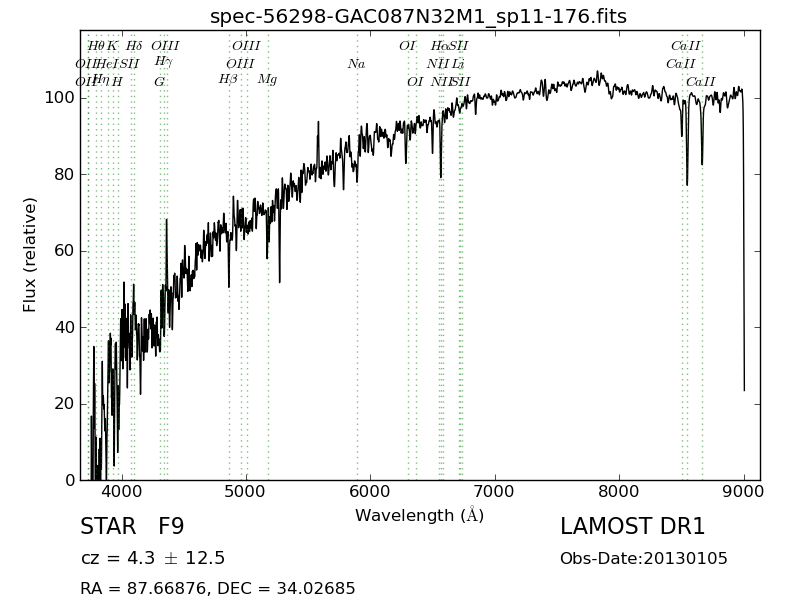Screen dimensions: 800x600
Task: Select the 'Wavelength (Å)' x-axis label
Action: [x=419, y=515]
